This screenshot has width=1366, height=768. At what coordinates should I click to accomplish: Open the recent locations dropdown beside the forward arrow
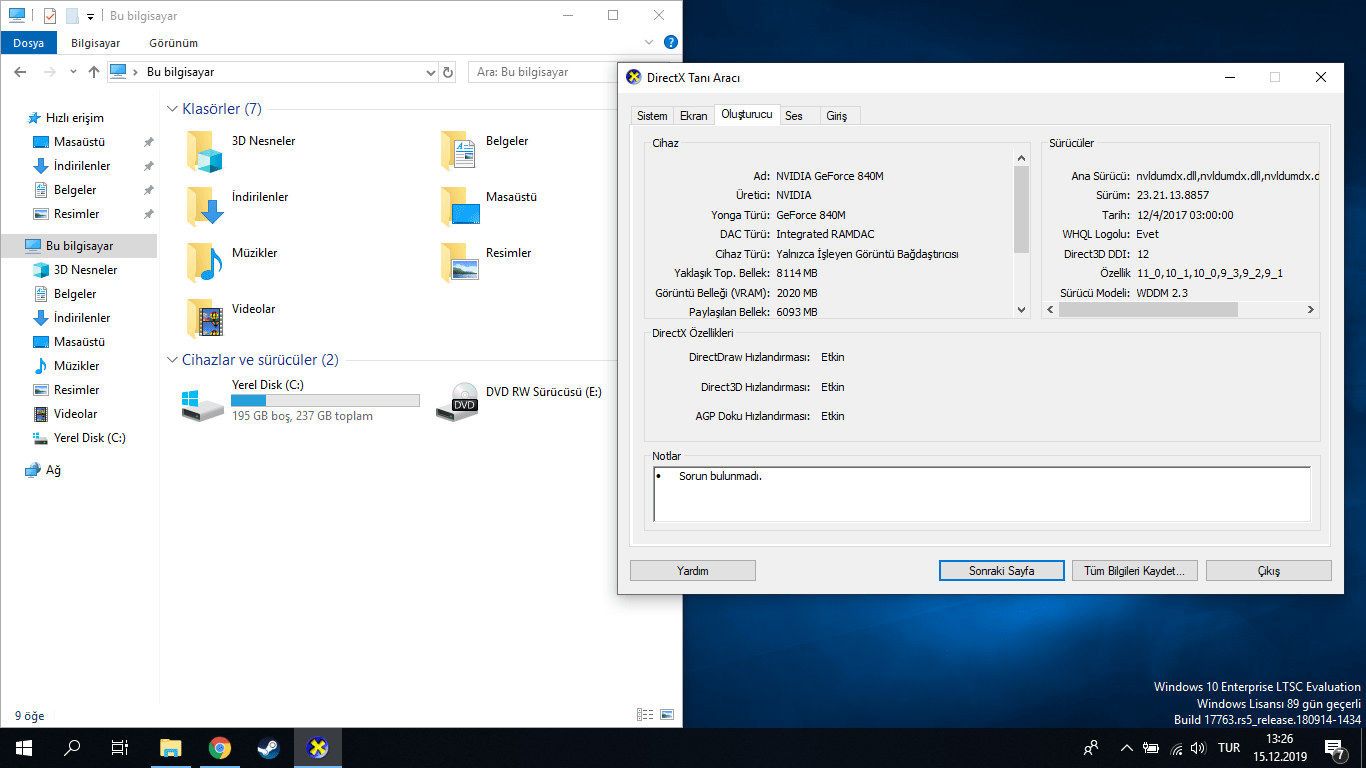click(73, 72)
